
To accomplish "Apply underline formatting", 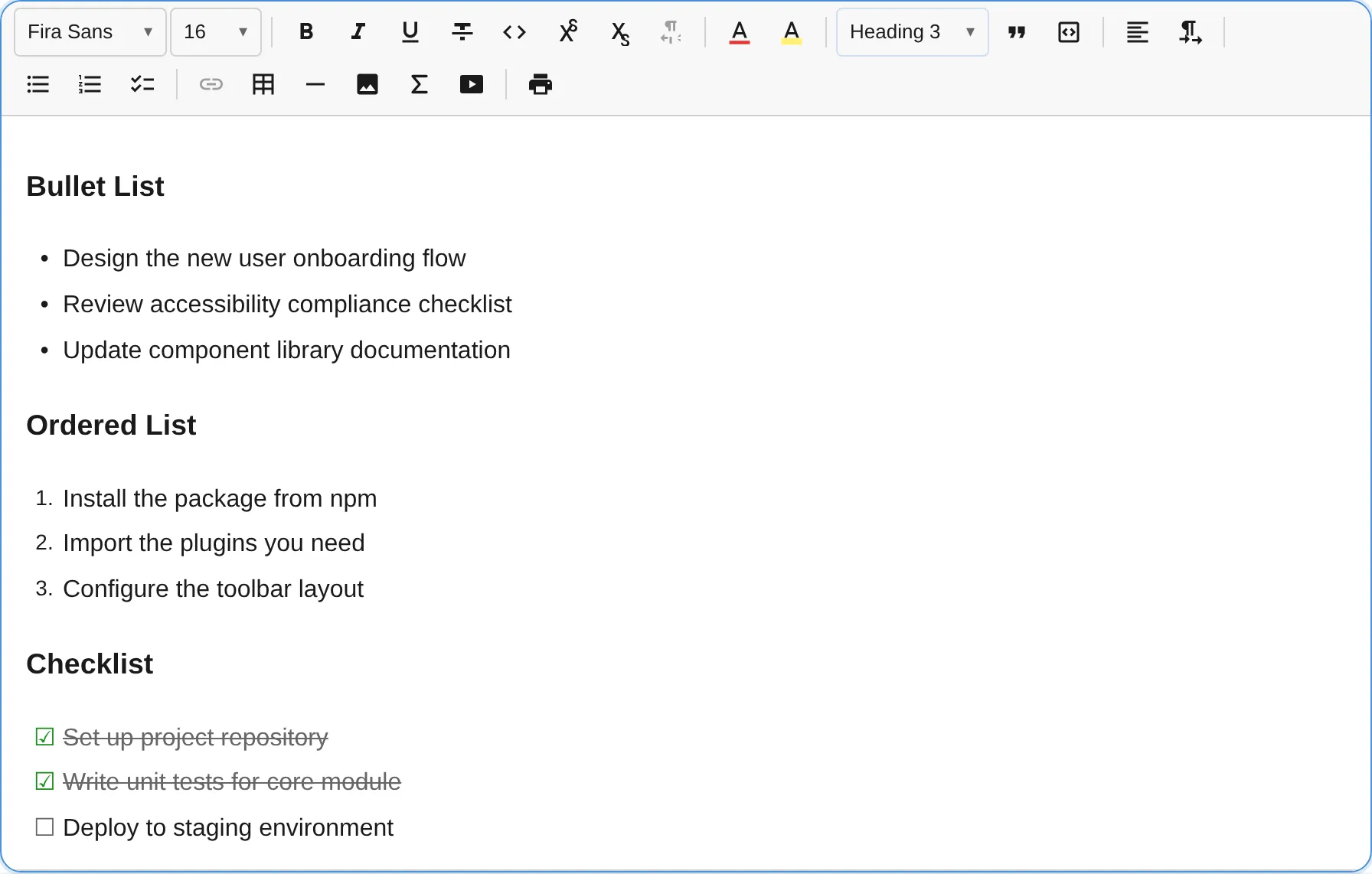I will click(410, 32).
